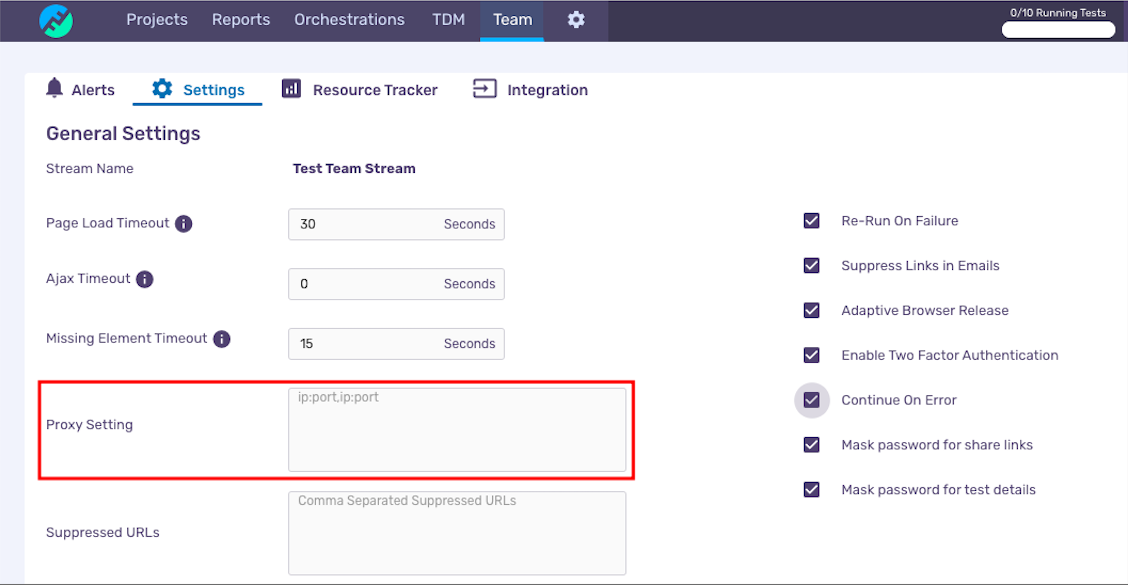Toggle Continue On Error checkbox
The image size is (1128, 585).
click(811, 400)
